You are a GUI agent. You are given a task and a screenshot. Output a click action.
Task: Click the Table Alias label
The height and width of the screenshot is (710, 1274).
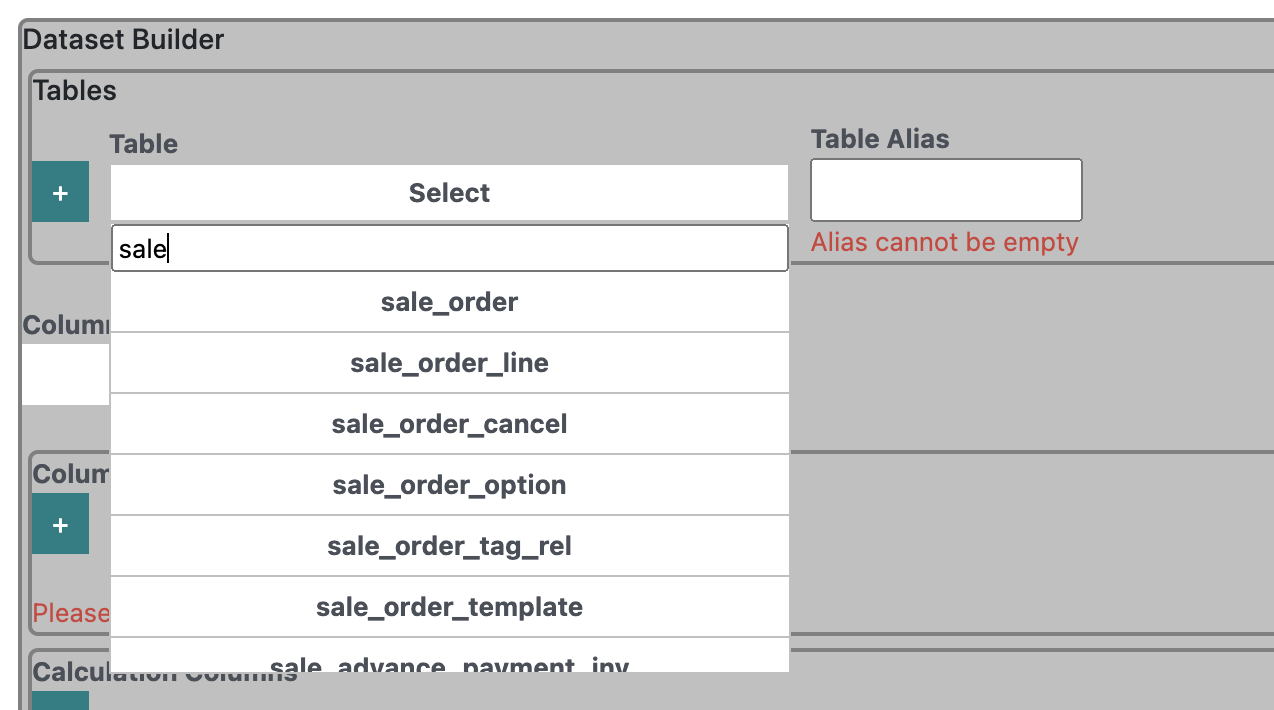click(x=880, y=139)
